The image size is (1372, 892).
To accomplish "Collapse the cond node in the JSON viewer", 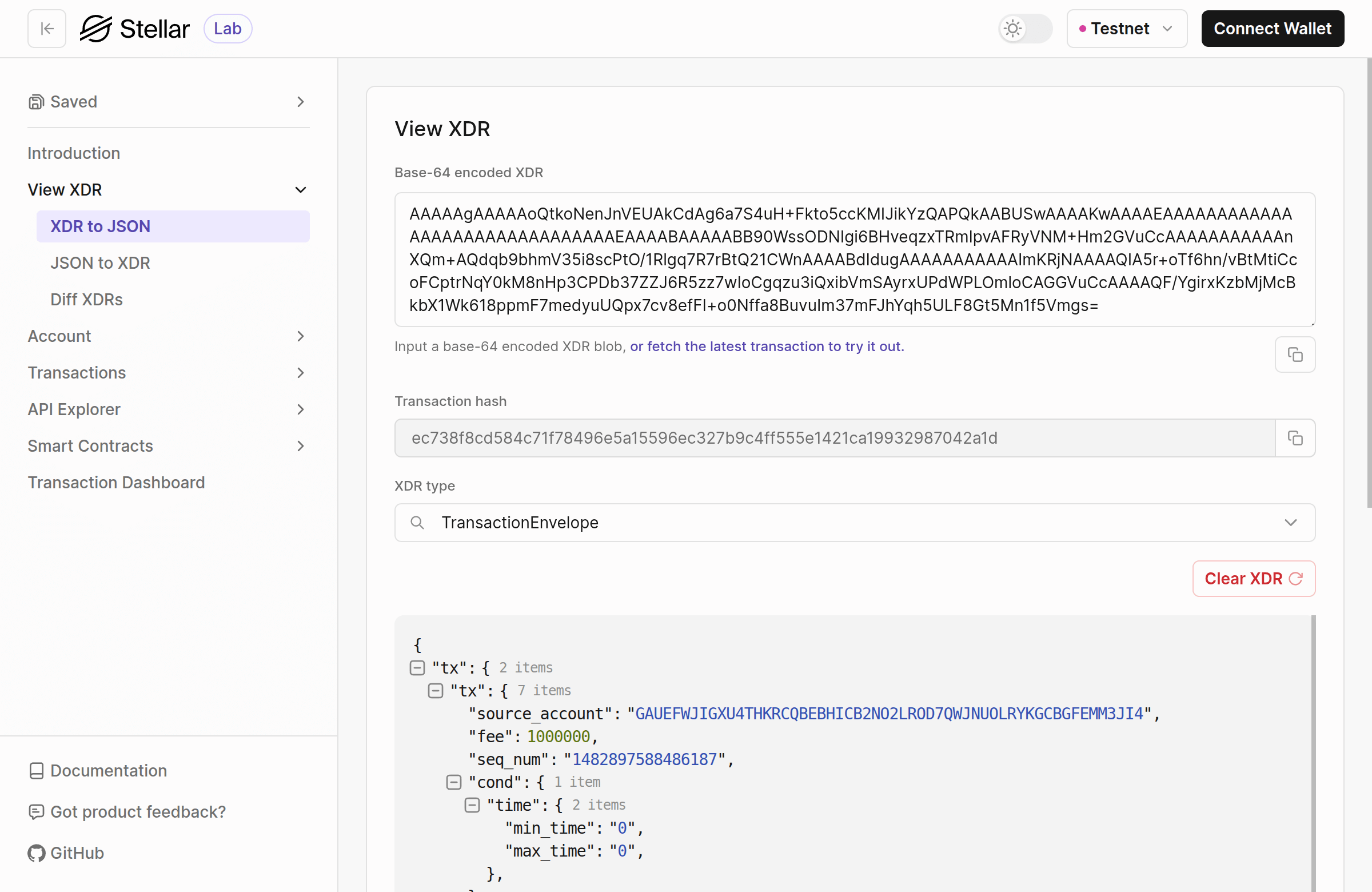I will pyautogui.click(x=454, y=782).
